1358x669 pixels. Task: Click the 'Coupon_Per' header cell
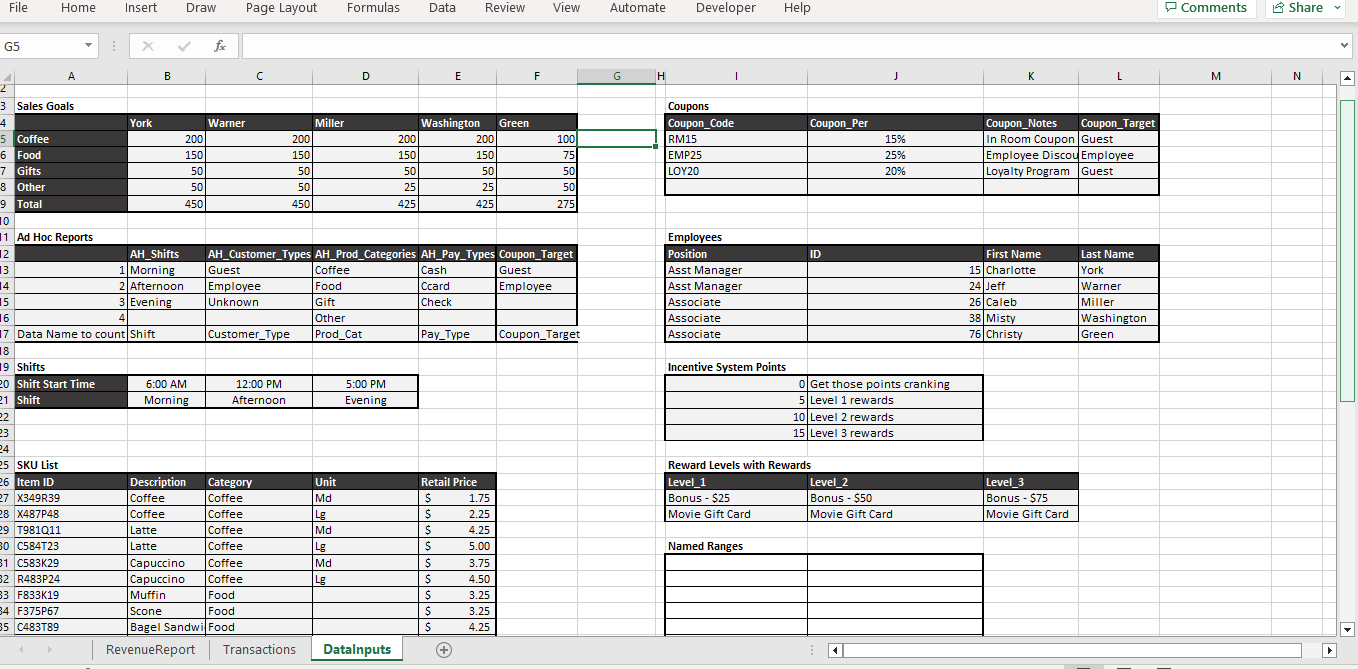tap(895, 123)
